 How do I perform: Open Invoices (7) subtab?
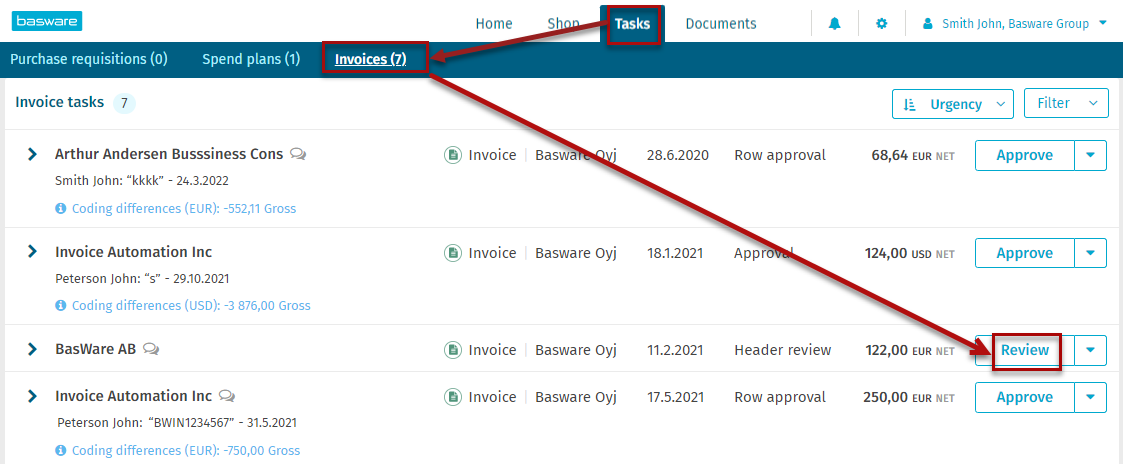click(x=370, y=59)
